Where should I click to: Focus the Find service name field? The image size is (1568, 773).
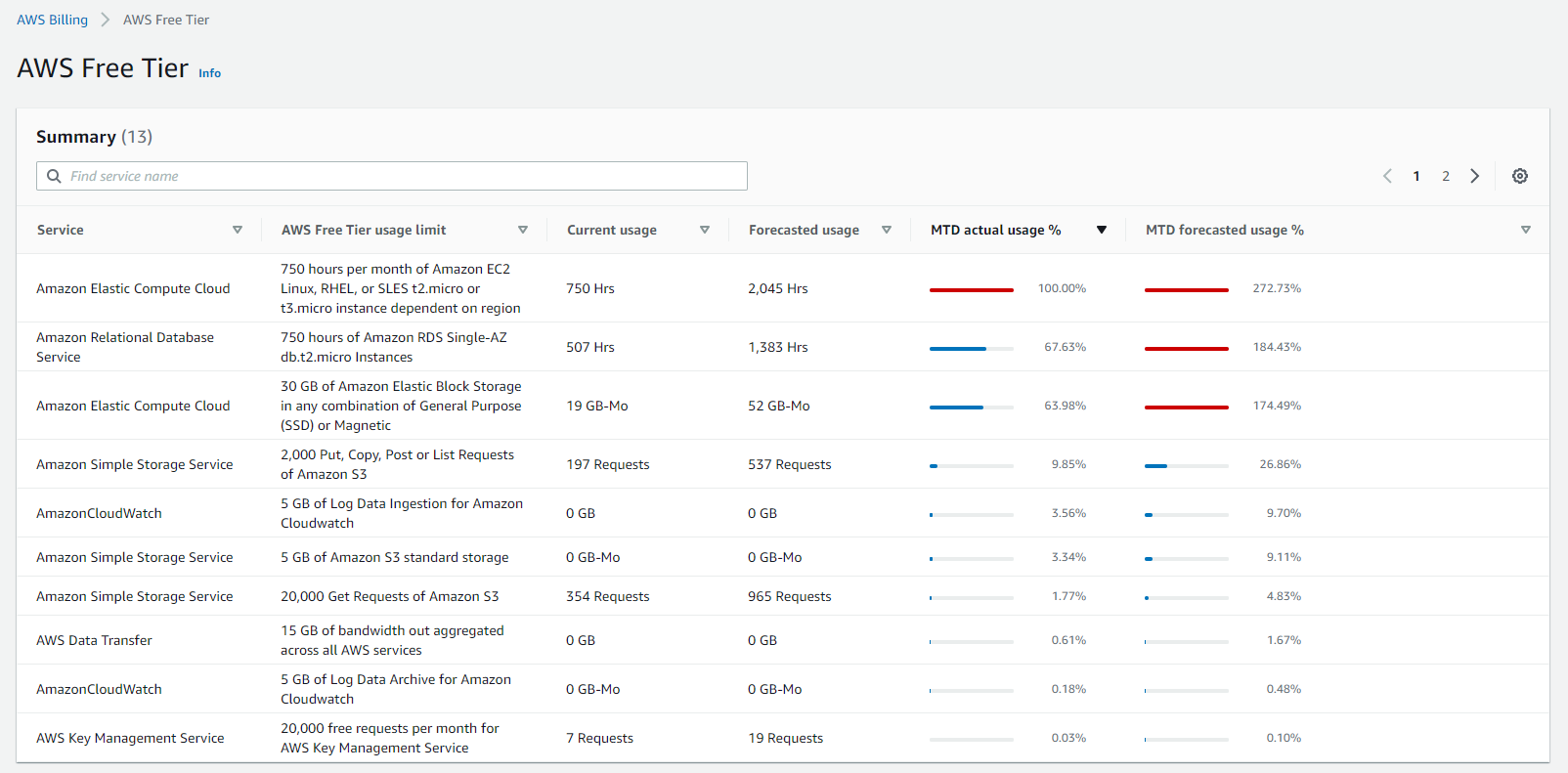[392, 176]
